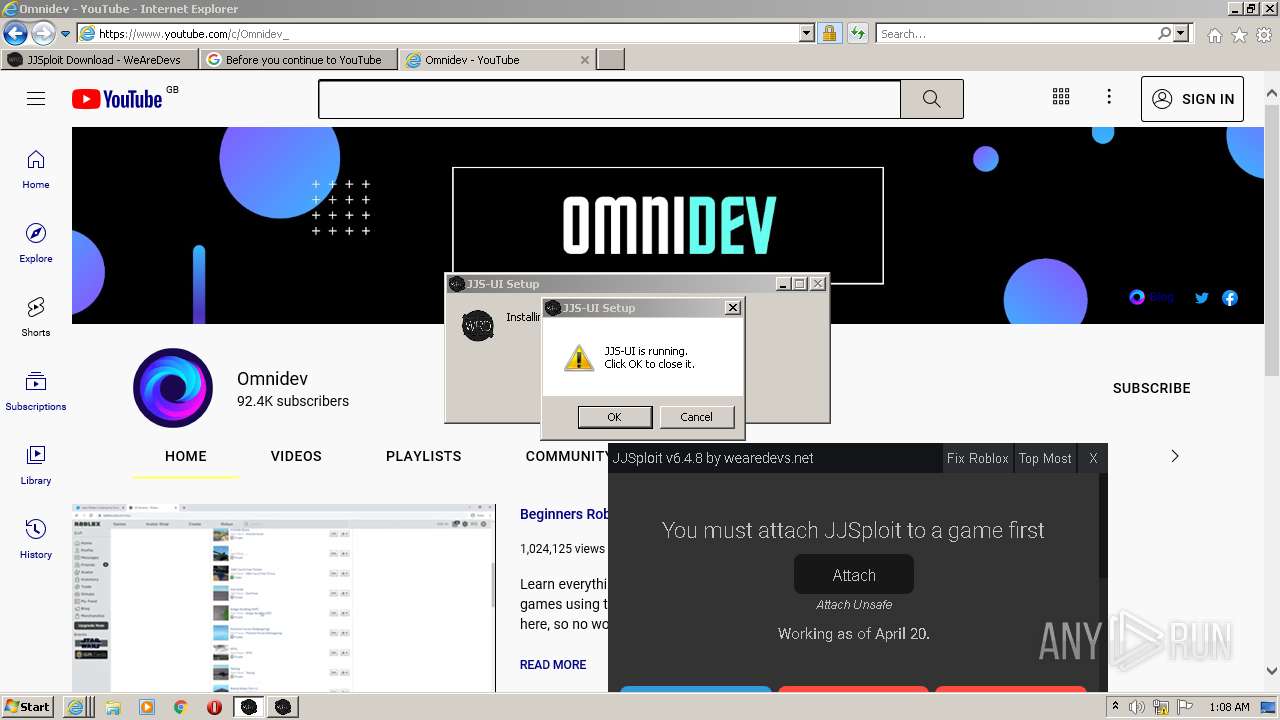Screen dimensions: 1280x720
Task: Refresh the page in Internet Explorer
Action: coord(857,33)
